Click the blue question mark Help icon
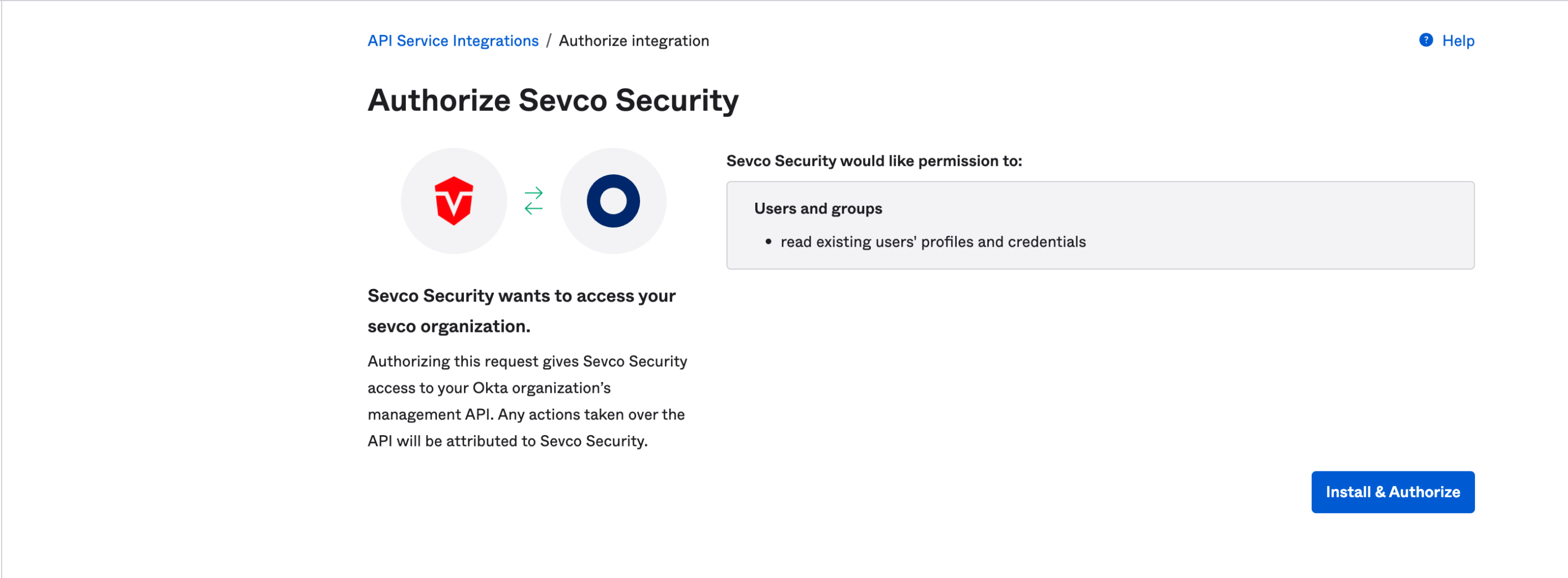This screenshot has height=578, width=1568. [1426, 40]
